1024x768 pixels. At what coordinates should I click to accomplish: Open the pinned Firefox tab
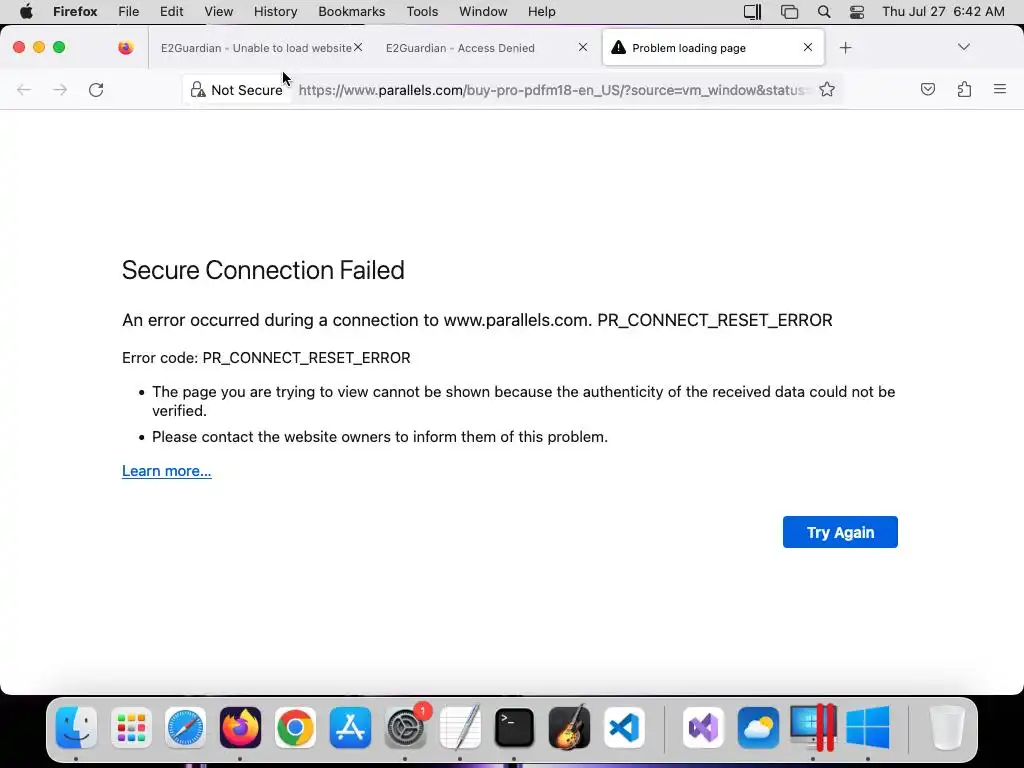click(125, 48)
